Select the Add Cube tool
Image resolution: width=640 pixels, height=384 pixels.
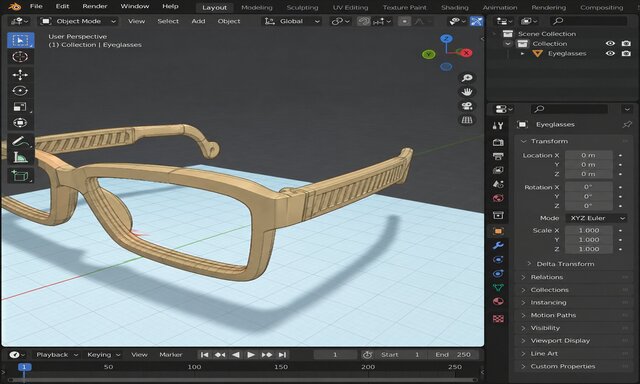pos(20,175)
